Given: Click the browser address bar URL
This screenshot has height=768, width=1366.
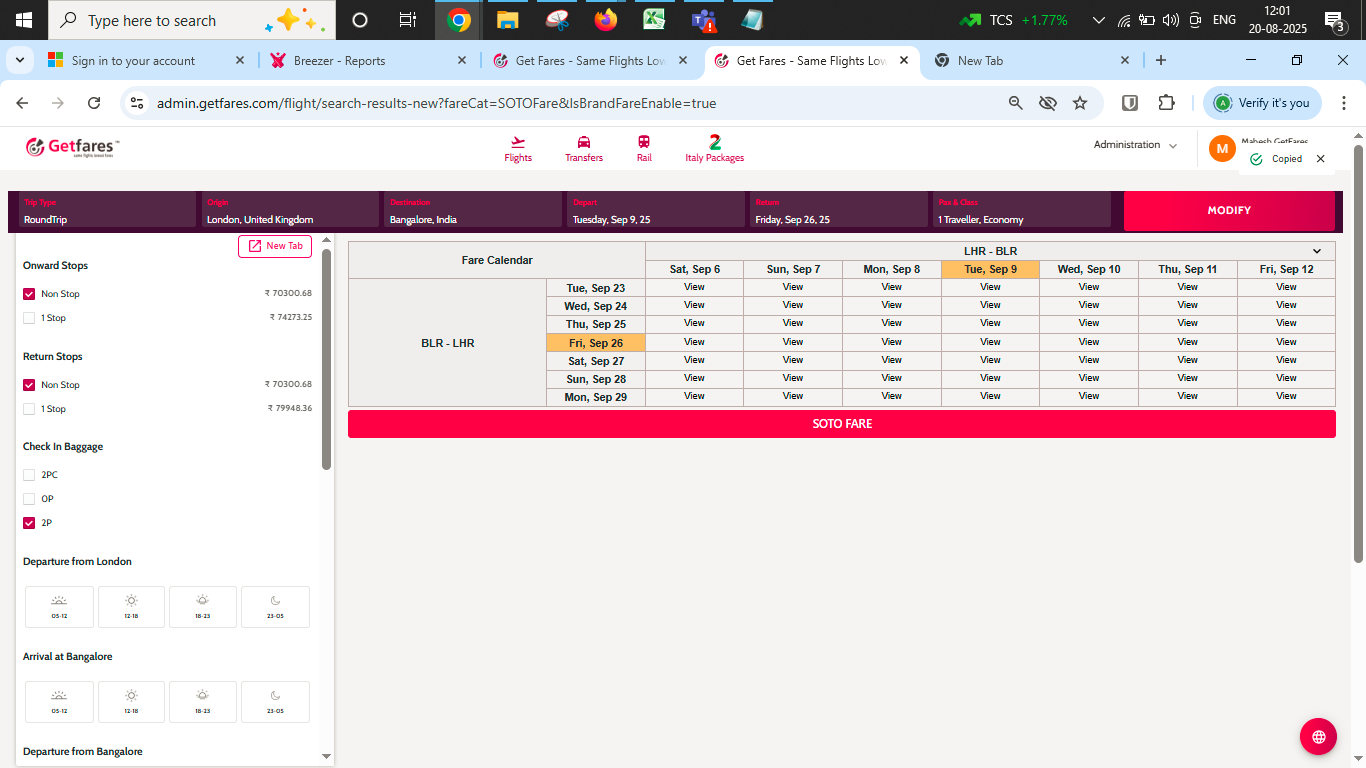Looking at the screenshot, I should (436, 103).
